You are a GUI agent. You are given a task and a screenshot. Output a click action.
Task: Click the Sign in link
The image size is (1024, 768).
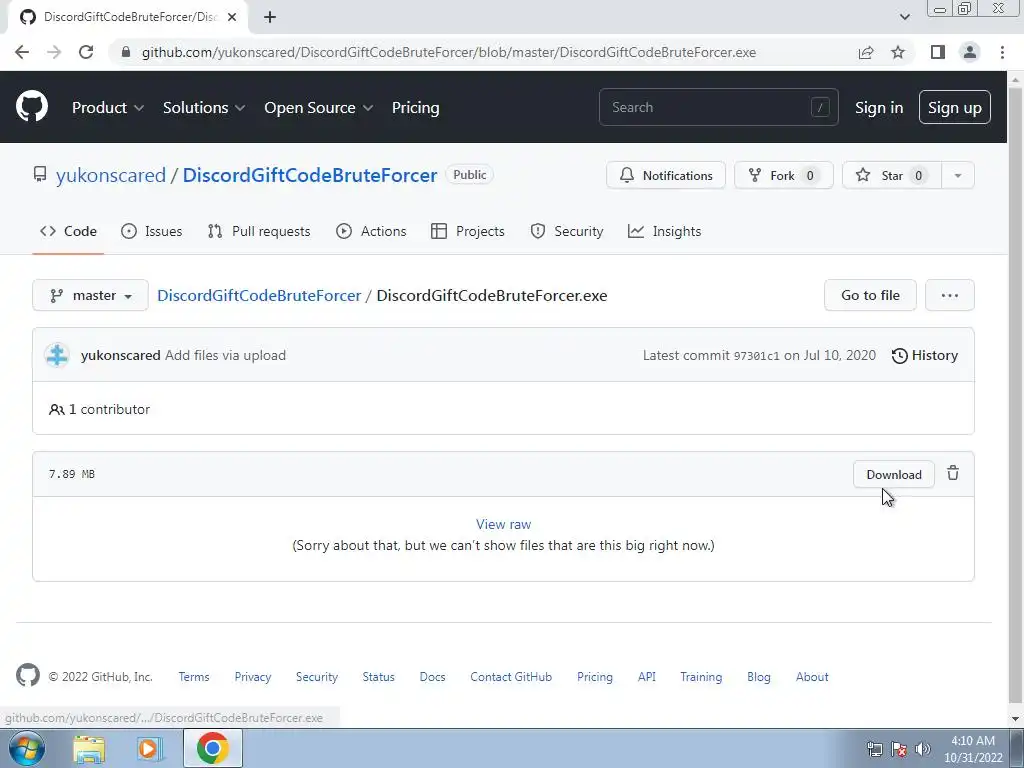pos(879,108)
